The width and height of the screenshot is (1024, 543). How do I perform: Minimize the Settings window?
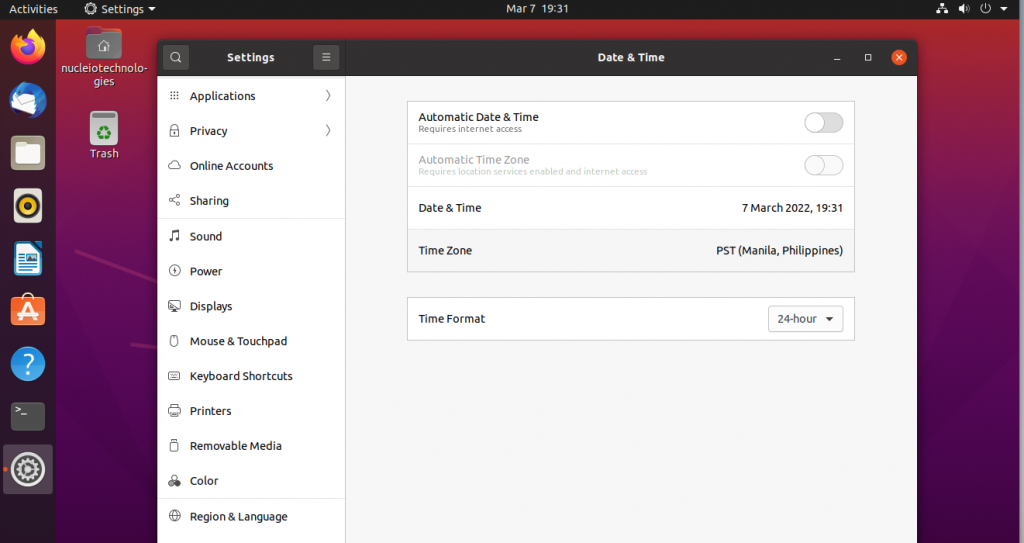click(837, 58)
